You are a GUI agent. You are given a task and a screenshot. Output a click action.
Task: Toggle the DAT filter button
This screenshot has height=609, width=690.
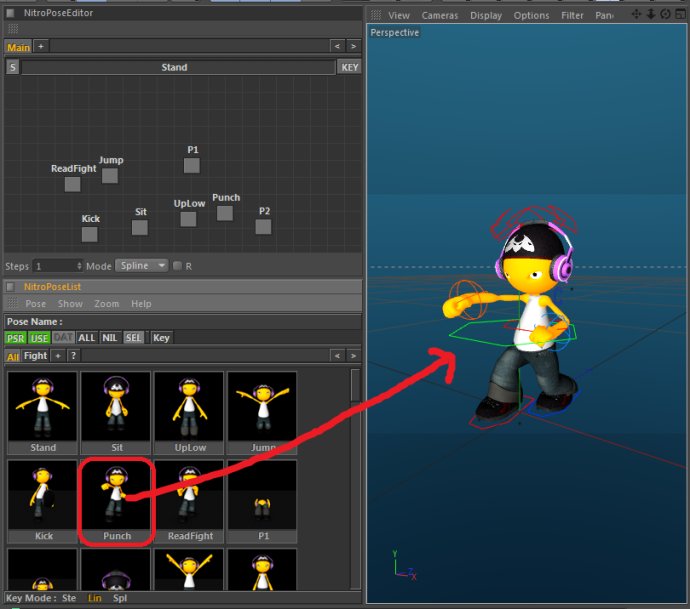63,338
